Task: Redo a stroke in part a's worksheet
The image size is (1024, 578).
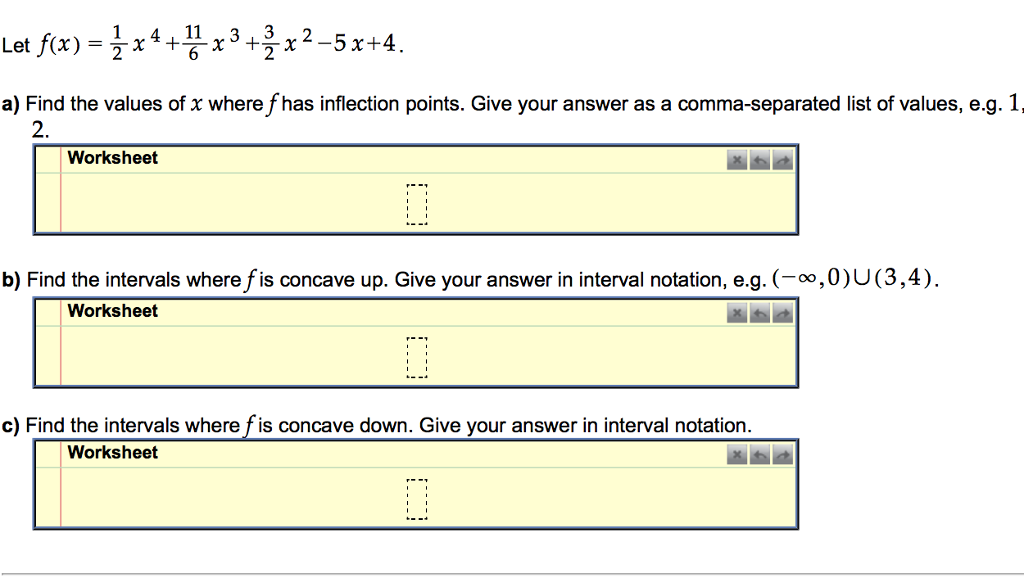Action: [x=782, y=160]
